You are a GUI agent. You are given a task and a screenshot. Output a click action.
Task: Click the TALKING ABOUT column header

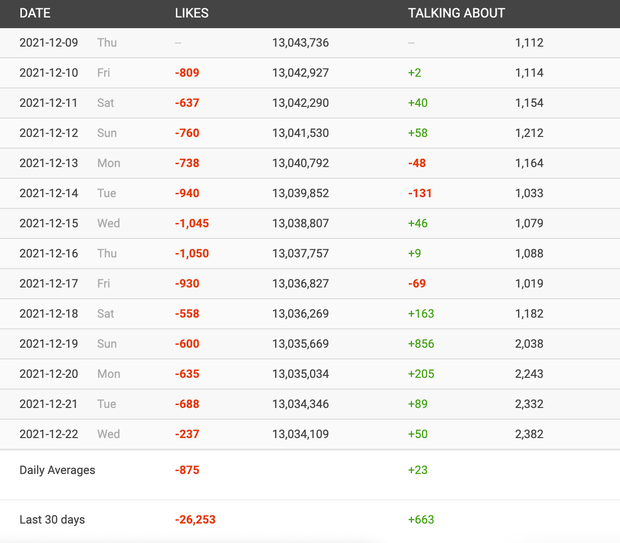click(x=456, y=13)
